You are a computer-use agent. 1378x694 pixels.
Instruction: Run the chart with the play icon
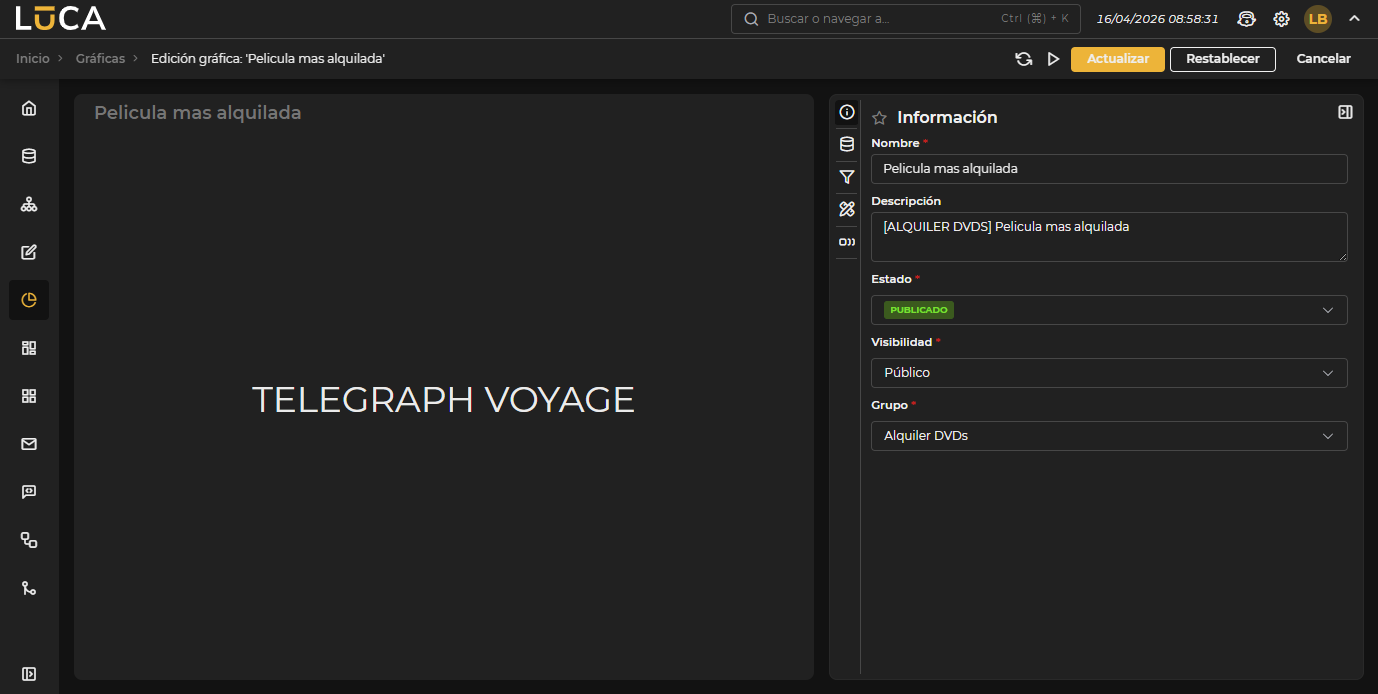tap(1053, 59)
